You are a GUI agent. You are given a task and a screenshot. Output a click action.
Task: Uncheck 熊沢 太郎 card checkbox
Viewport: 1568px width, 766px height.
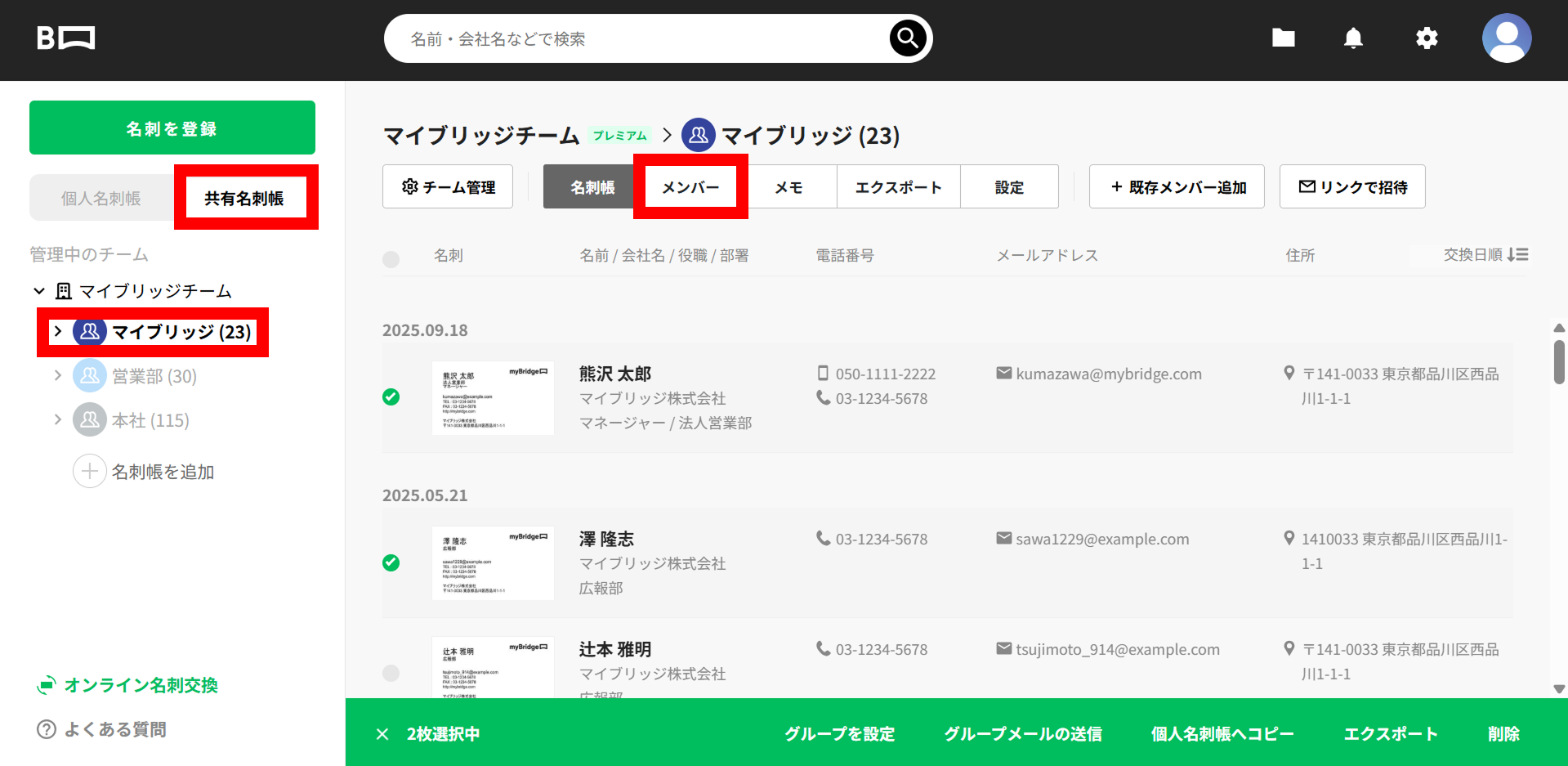coord(391,397)
